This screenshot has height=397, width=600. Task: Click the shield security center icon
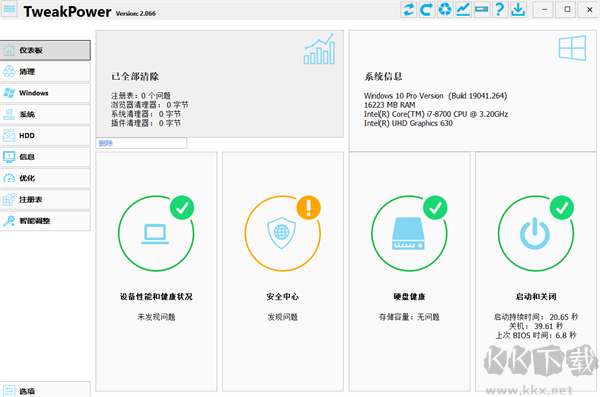tap(282, 233)
